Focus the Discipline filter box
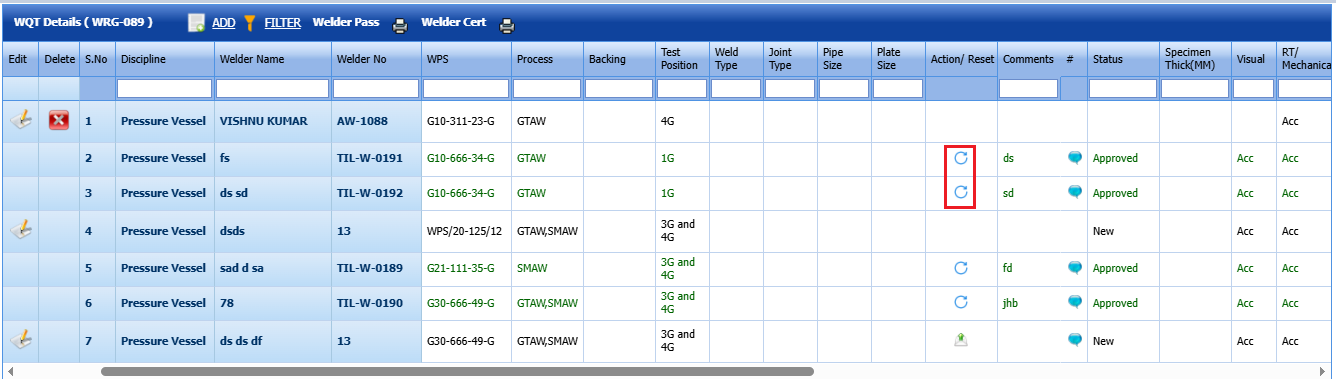 tap(165, 89)
